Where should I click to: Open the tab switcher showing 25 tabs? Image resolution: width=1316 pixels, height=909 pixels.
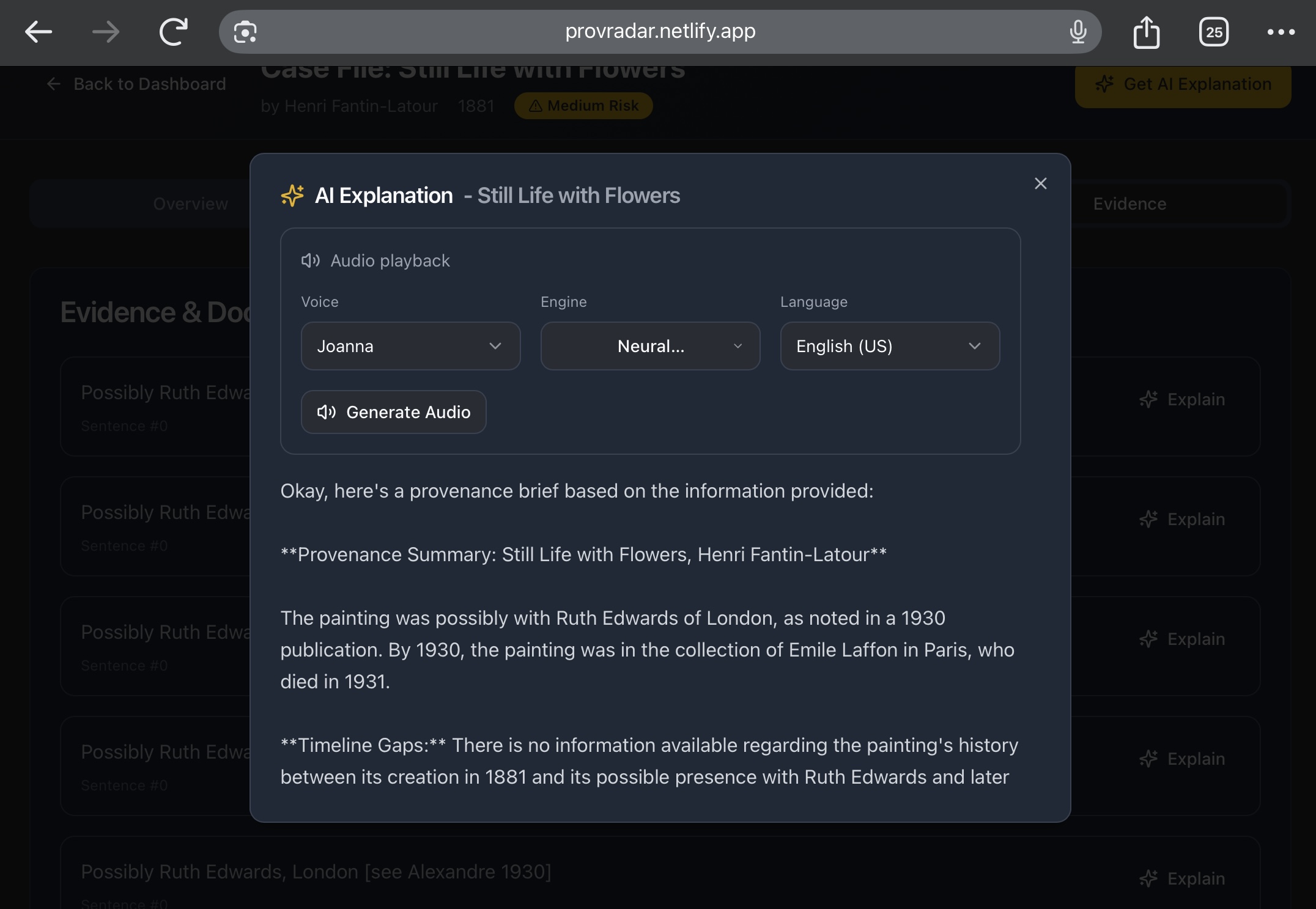pos(1214,32)
